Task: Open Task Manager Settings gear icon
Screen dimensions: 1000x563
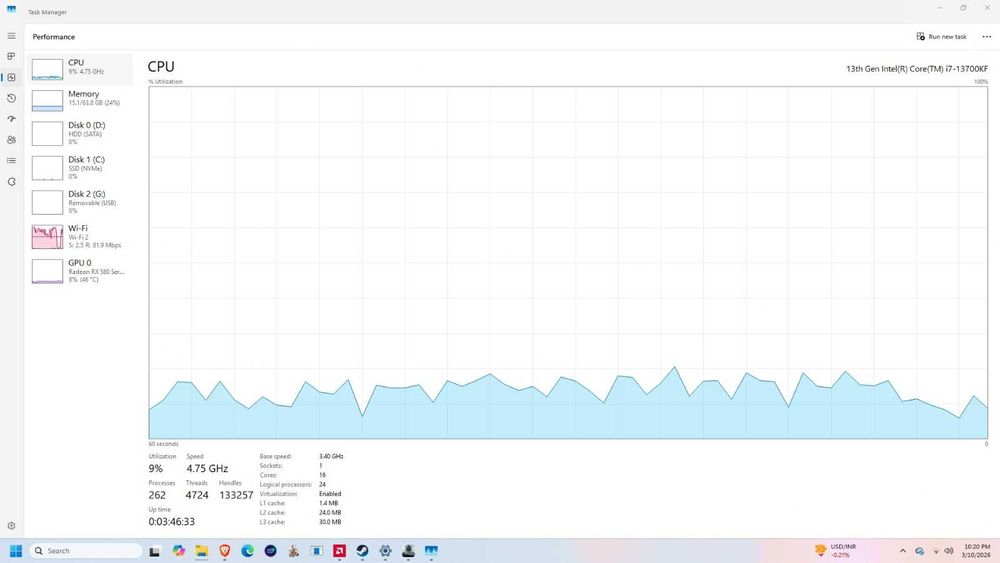Action: click(11, 526)
